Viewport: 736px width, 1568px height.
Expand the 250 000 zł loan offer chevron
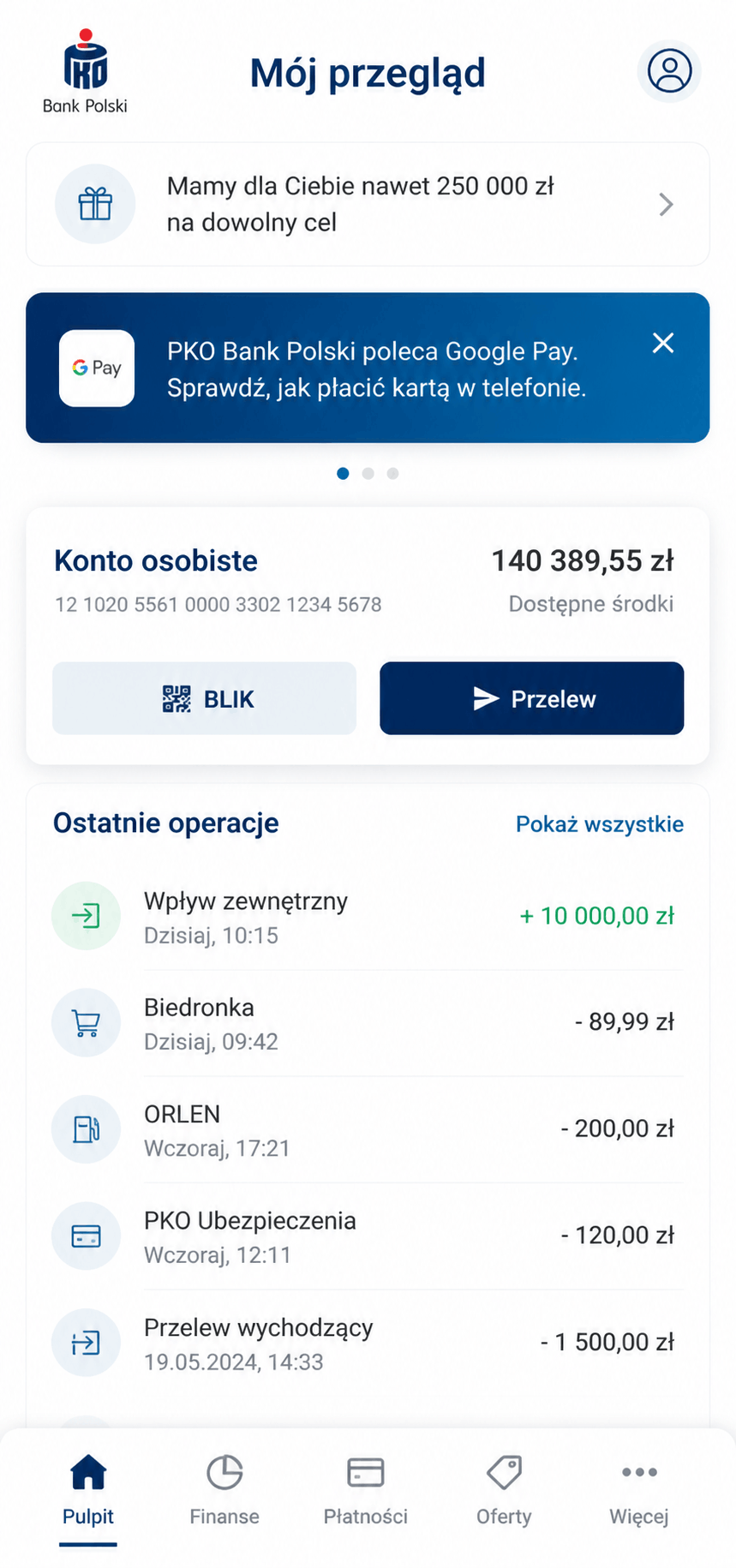666,204
